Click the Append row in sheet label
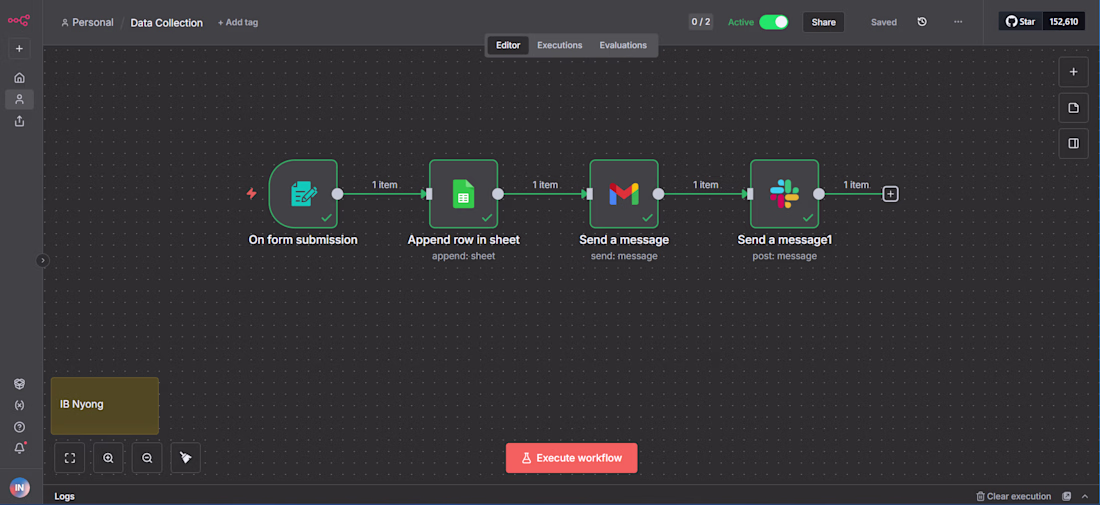The height and width of the screenshot is (505, 1100). pos(464,240)
